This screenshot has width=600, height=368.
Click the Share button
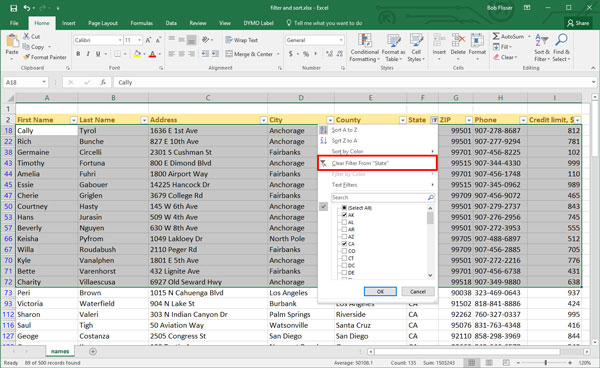578,23
